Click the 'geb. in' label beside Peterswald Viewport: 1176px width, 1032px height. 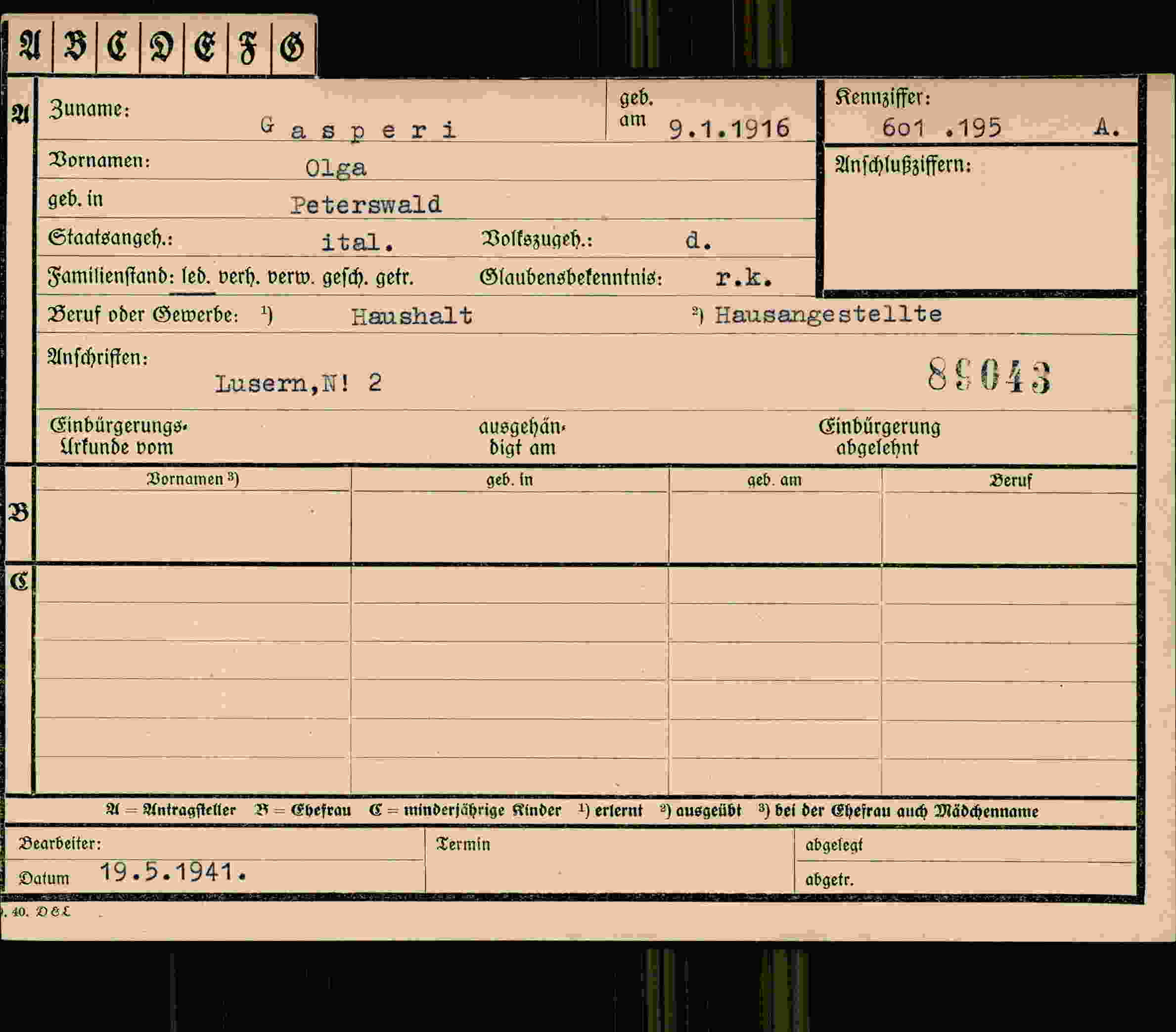75,200
